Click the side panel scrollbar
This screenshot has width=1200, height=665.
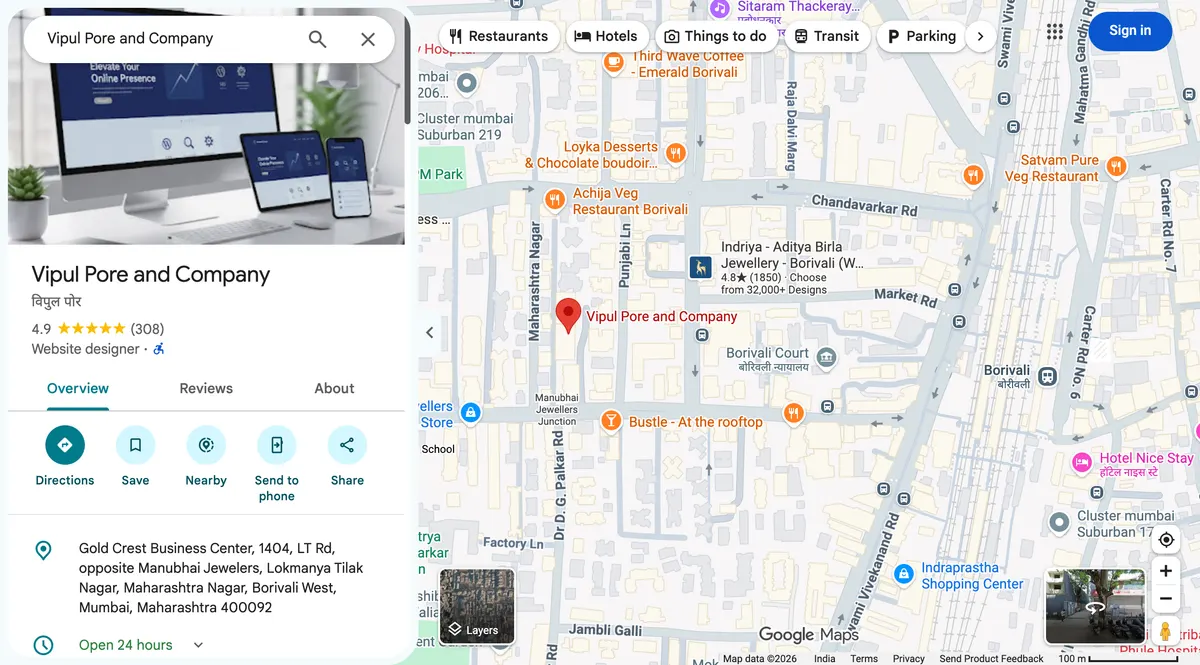(x=407, y=70)
